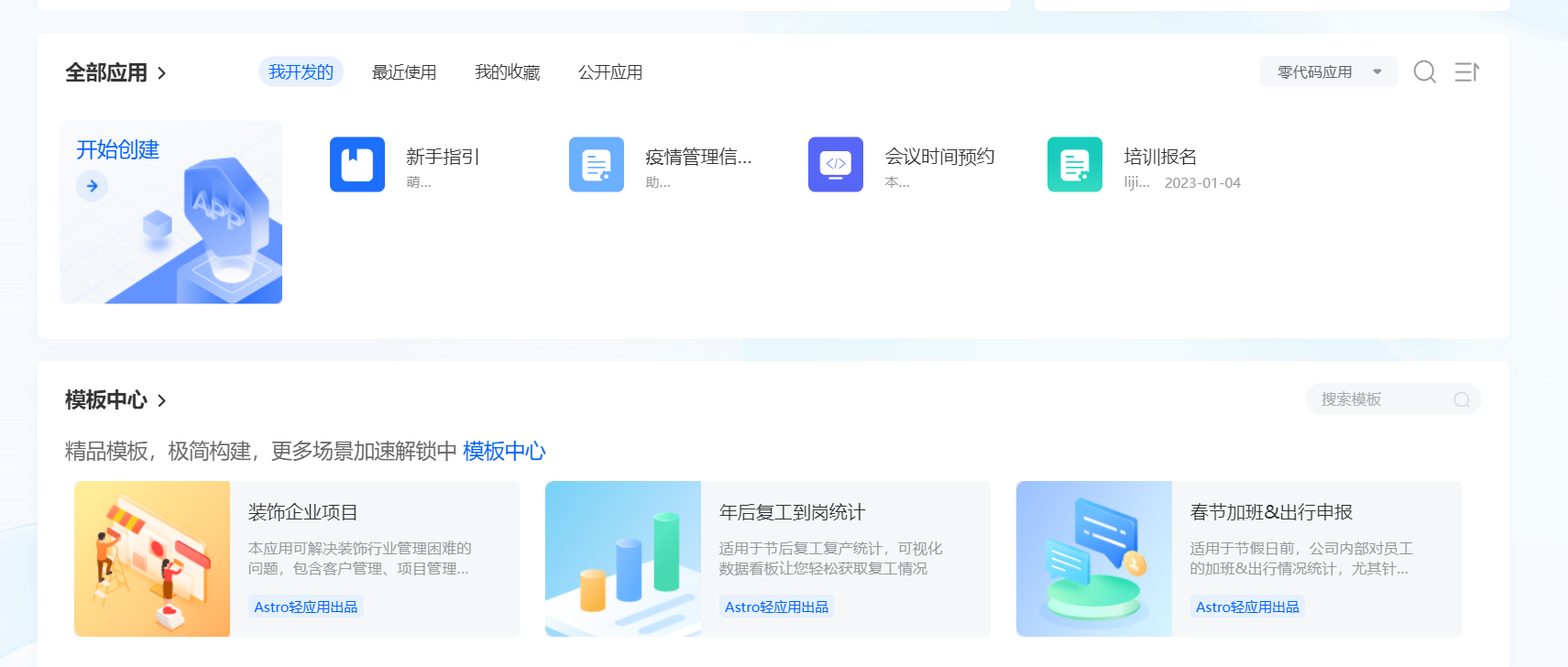Click the 新手指引 app name

tap(443, 157)
